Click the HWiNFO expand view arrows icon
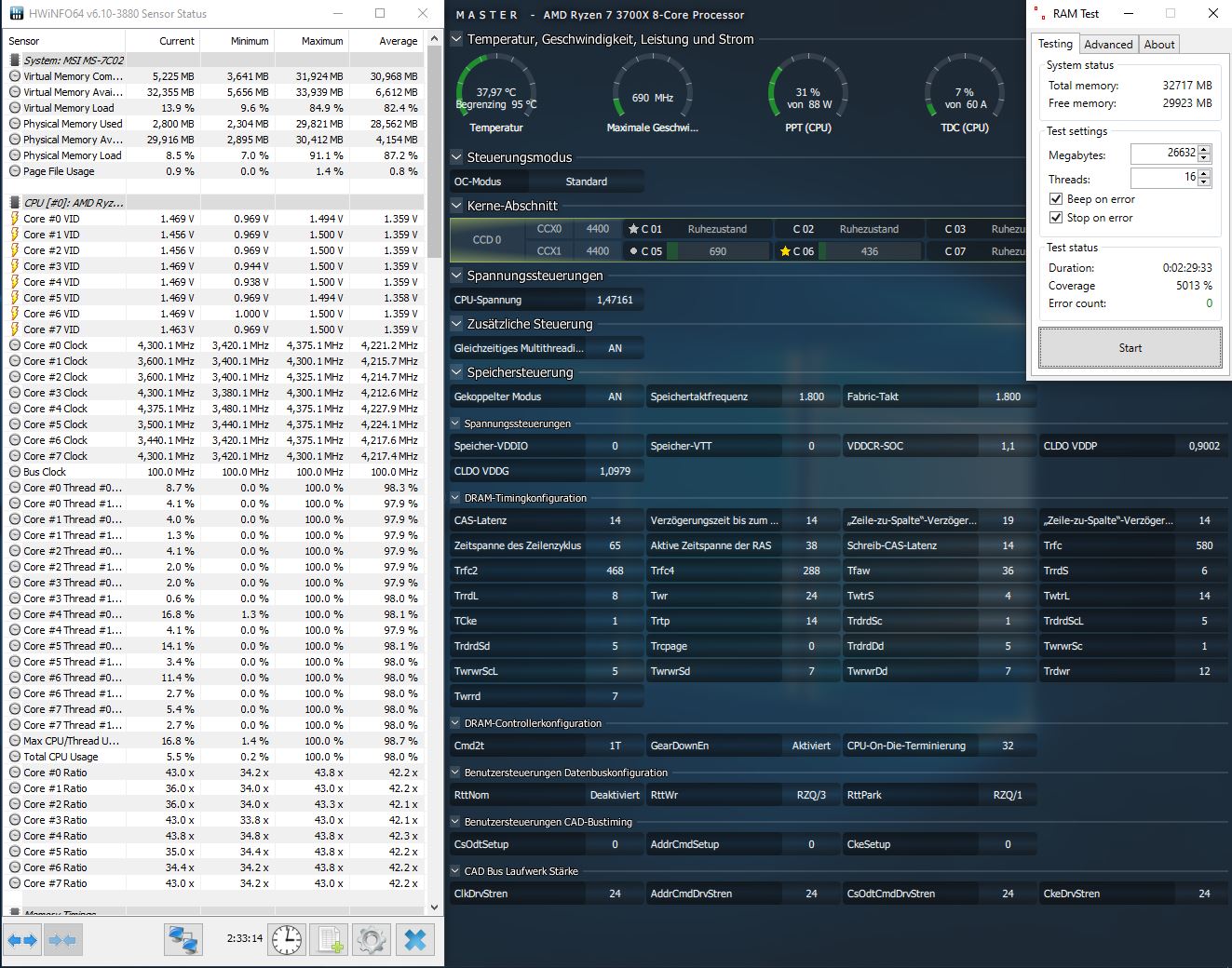This screenshot has width=1232, height=968. point(22,940)
